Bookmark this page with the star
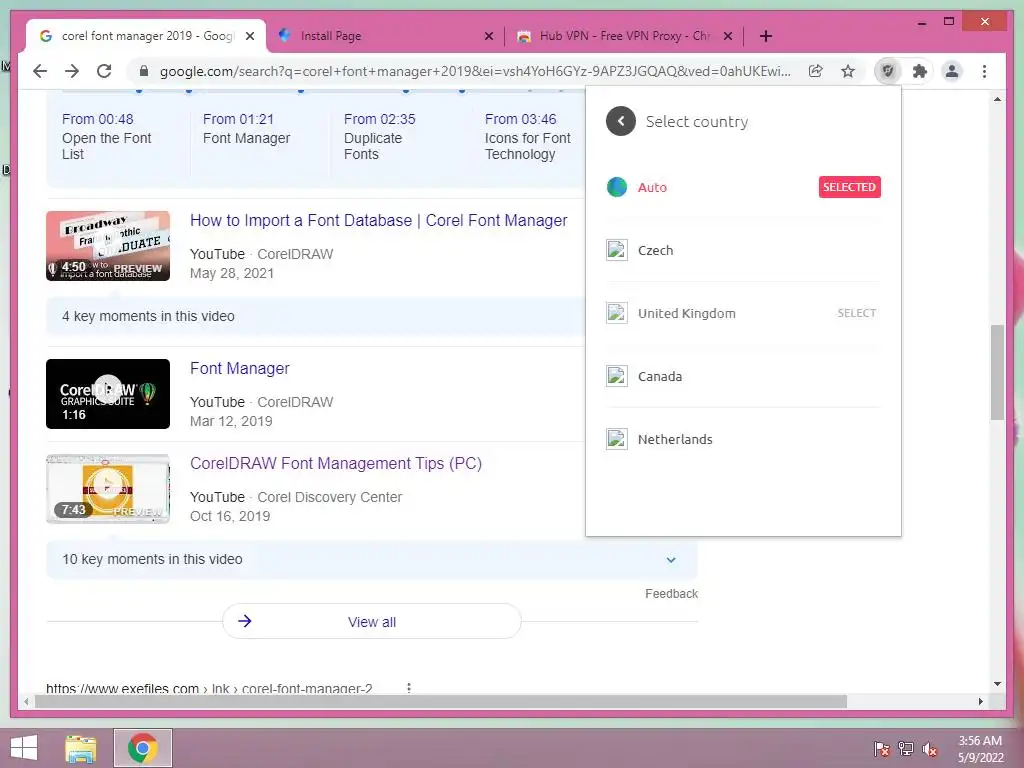The height and width of the screenshot is (768, 1024). (x=848, y=71)
